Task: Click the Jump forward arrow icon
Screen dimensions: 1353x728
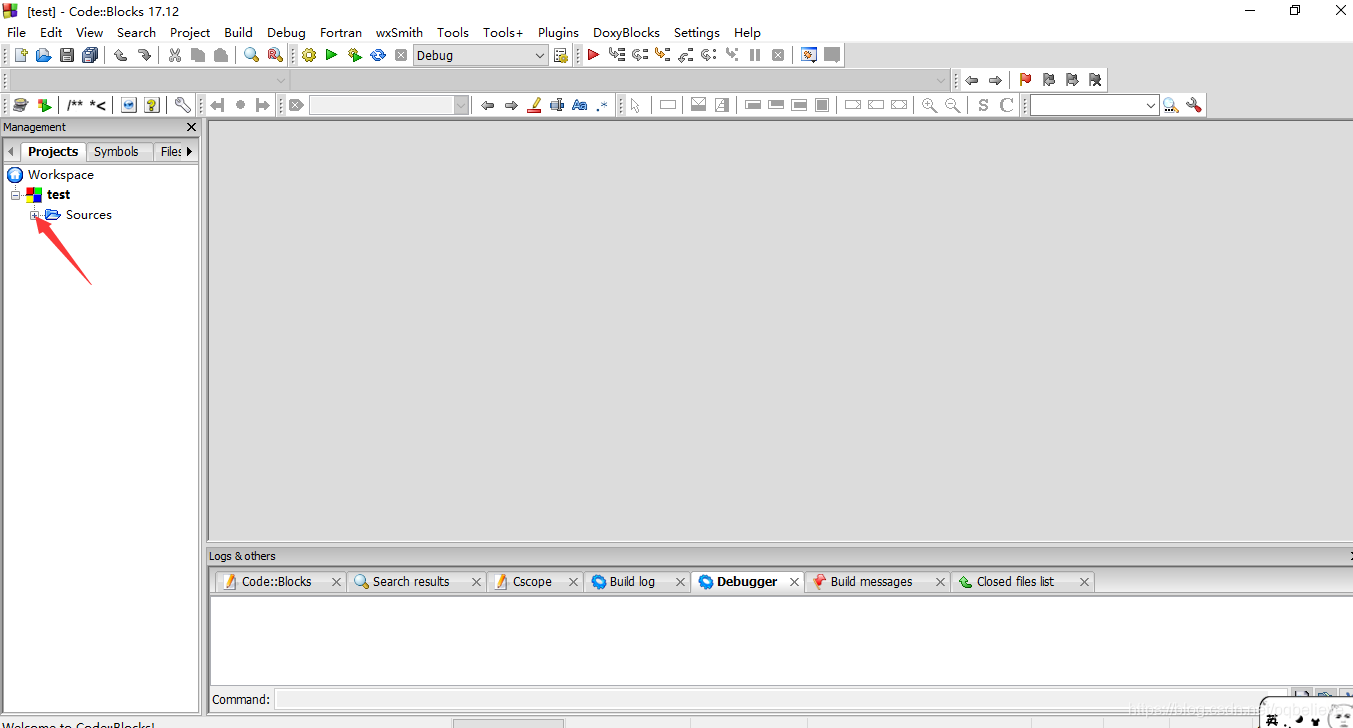Action: pos(995,80)
